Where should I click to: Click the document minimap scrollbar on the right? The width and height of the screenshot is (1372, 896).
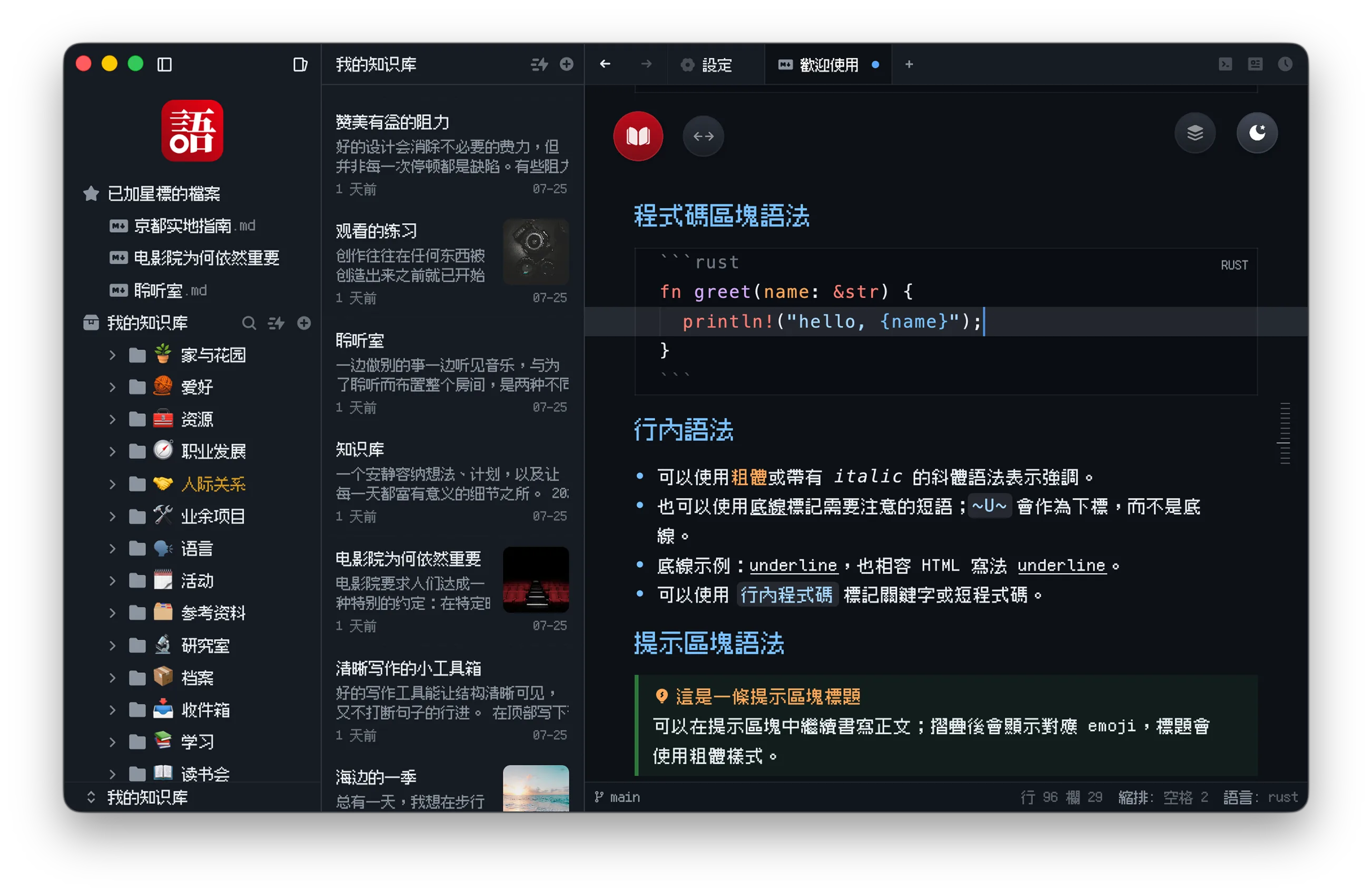click(x=1285, y=433)
